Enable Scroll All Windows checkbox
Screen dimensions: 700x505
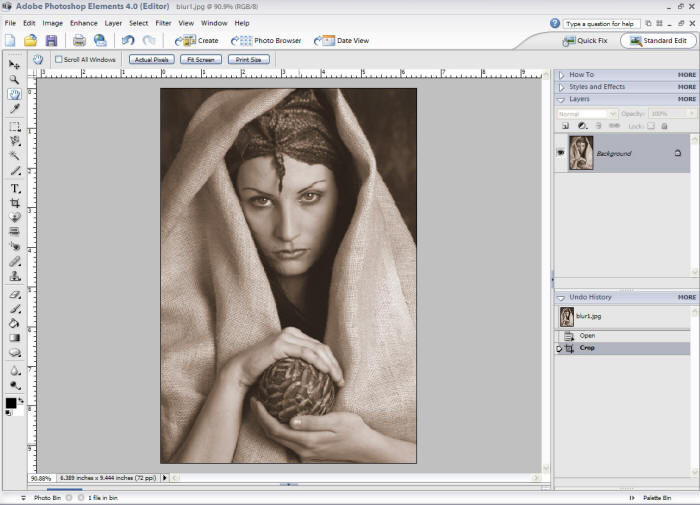(58, 59)
